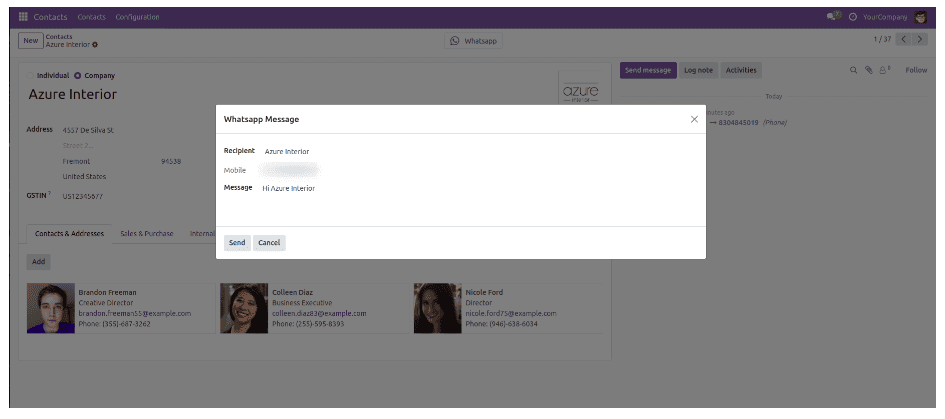Click Phone: (355)-687-3262 text

coord(115,324)
